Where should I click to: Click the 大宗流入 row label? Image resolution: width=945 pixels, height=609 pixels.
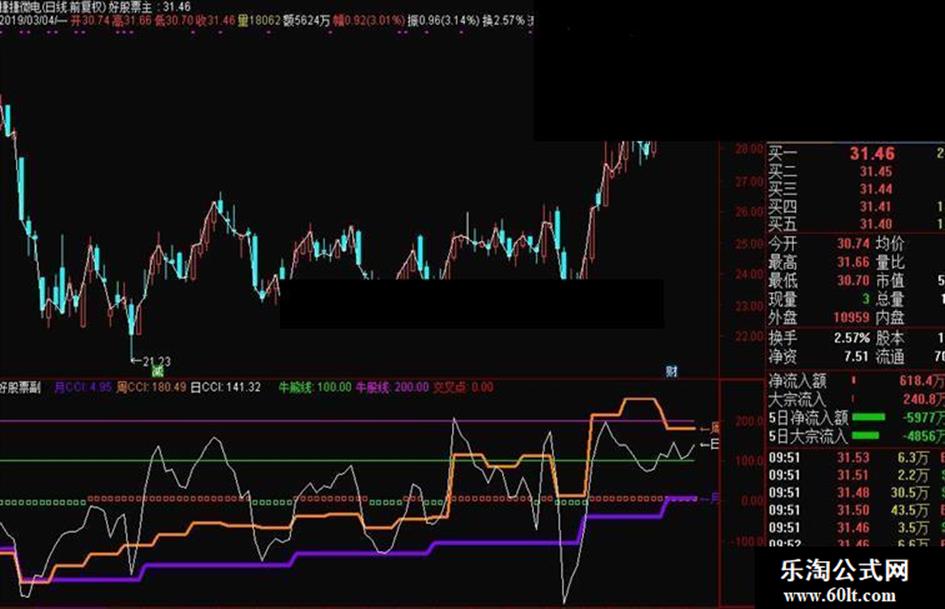point(796,399)
